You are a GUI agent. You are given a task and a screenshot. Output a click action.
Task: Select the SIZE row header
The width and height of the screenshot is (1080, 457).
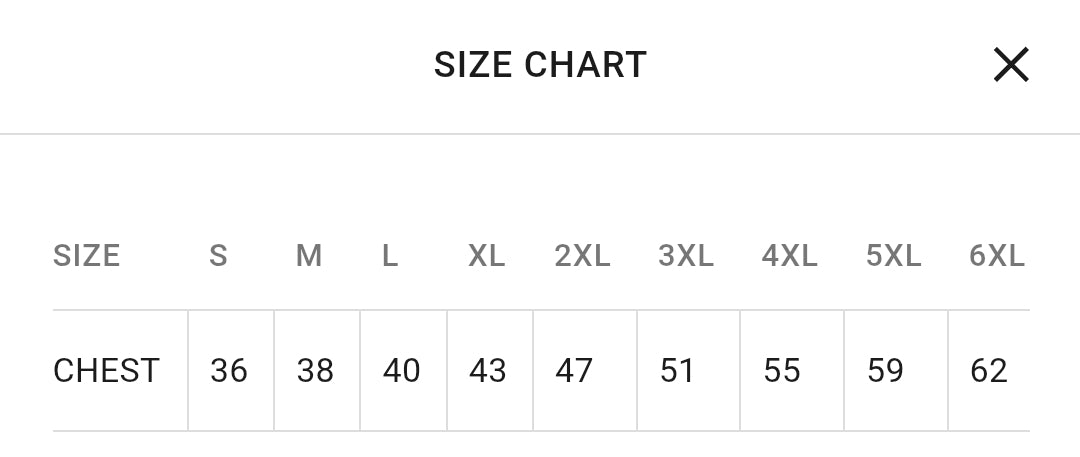[87, 256]
